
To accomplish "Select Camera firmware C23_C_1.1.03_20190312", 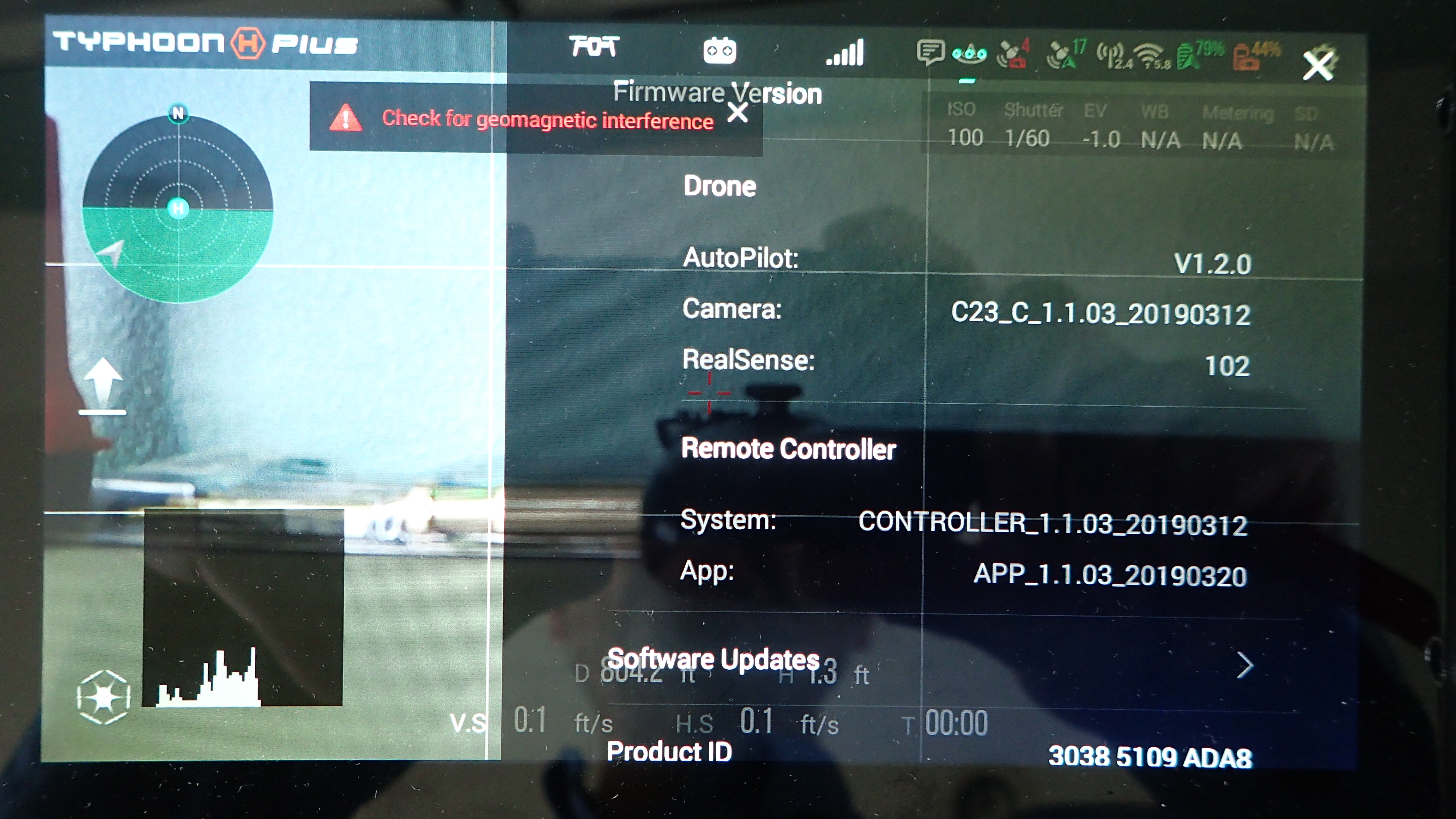I will pyautogui.click(x=1101, y=314).
